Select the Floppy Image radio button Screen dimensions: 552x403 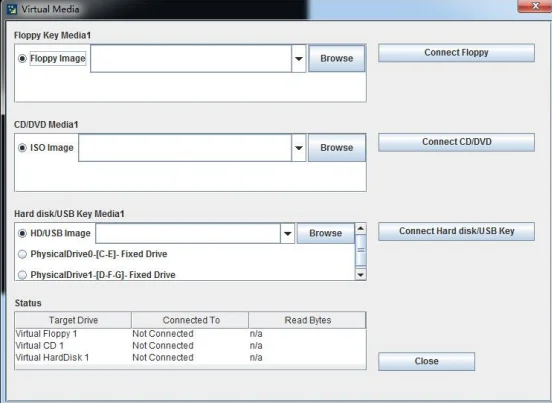(x=22, y=58)
